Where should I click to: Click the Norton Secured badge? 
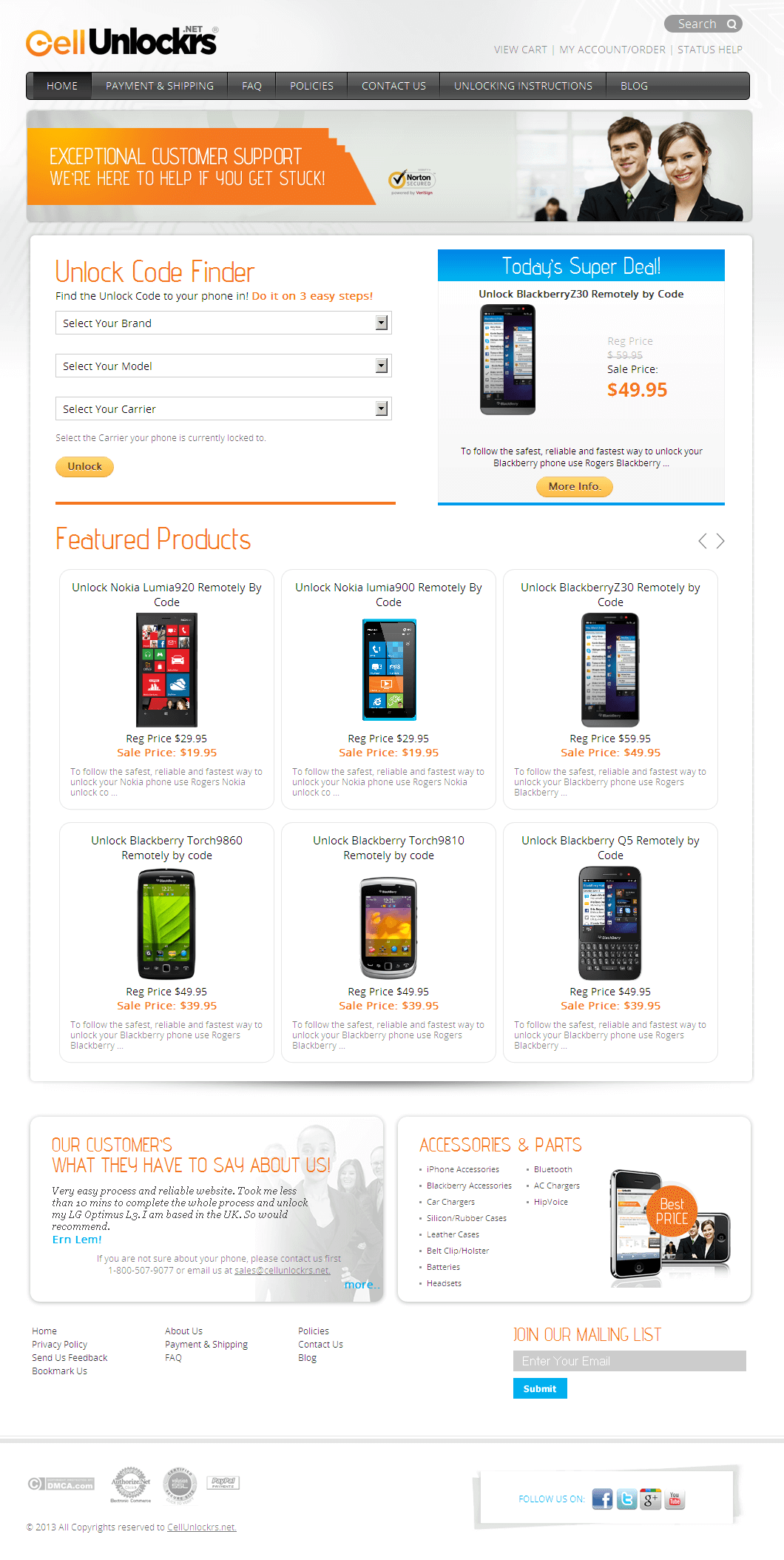412,181
